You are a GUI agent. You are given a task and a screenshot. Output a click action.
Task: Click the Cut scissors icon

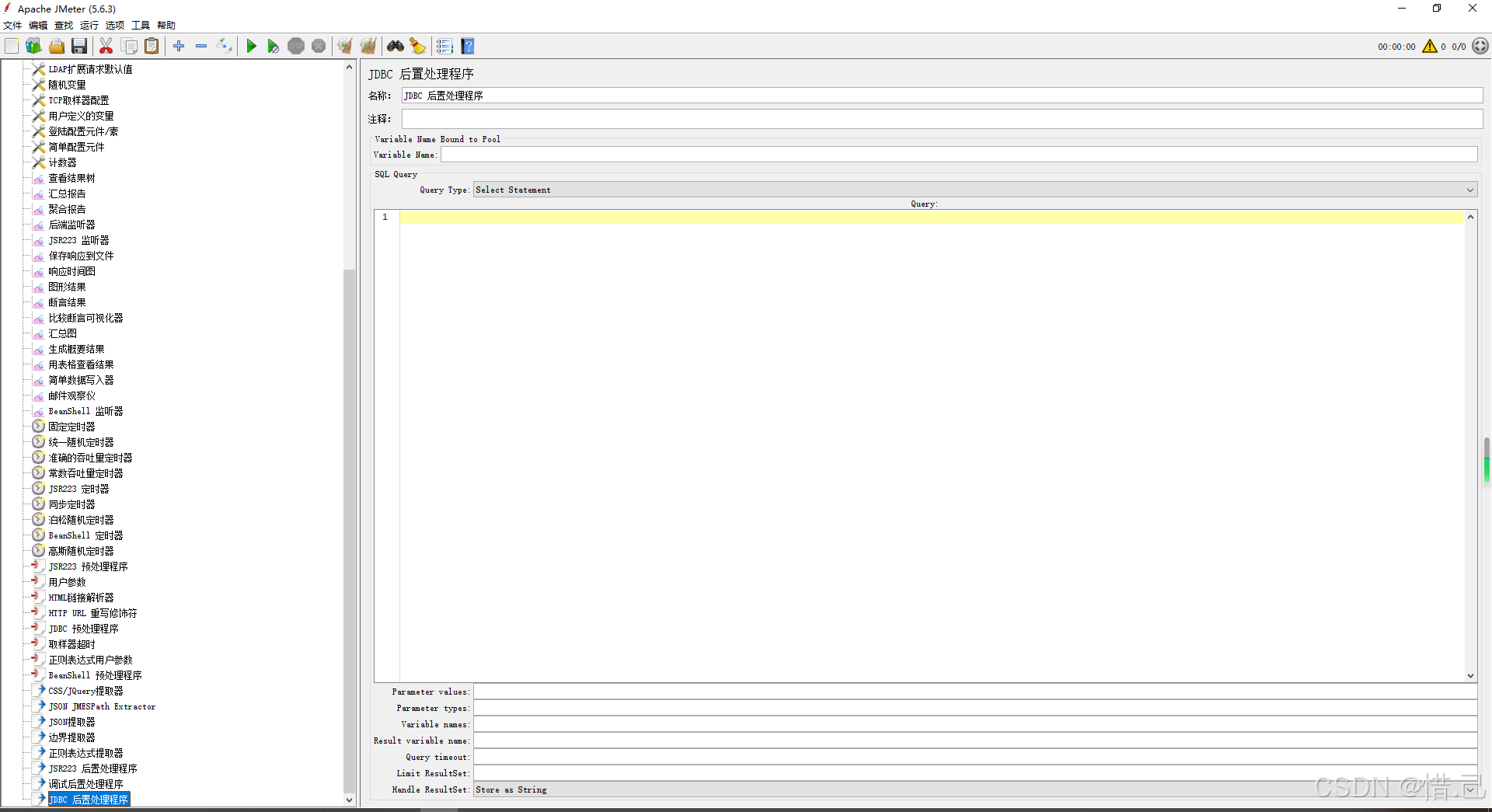point(106,47)
